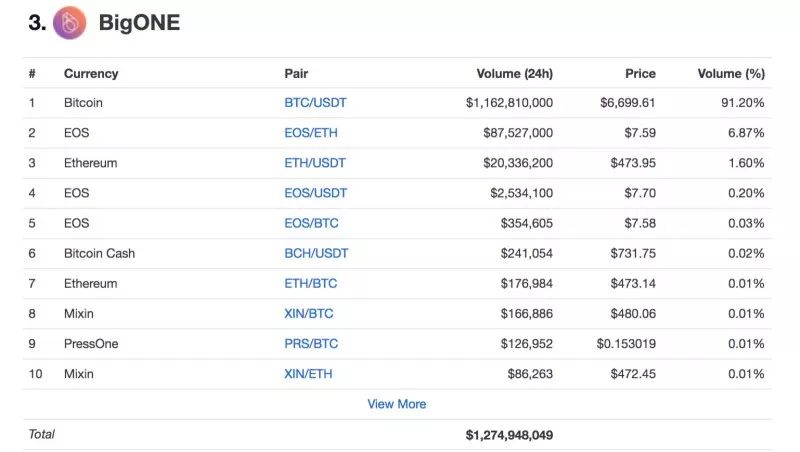Click the View More link
The width and height of the screenshot is (800, 452).
(397, 404)
